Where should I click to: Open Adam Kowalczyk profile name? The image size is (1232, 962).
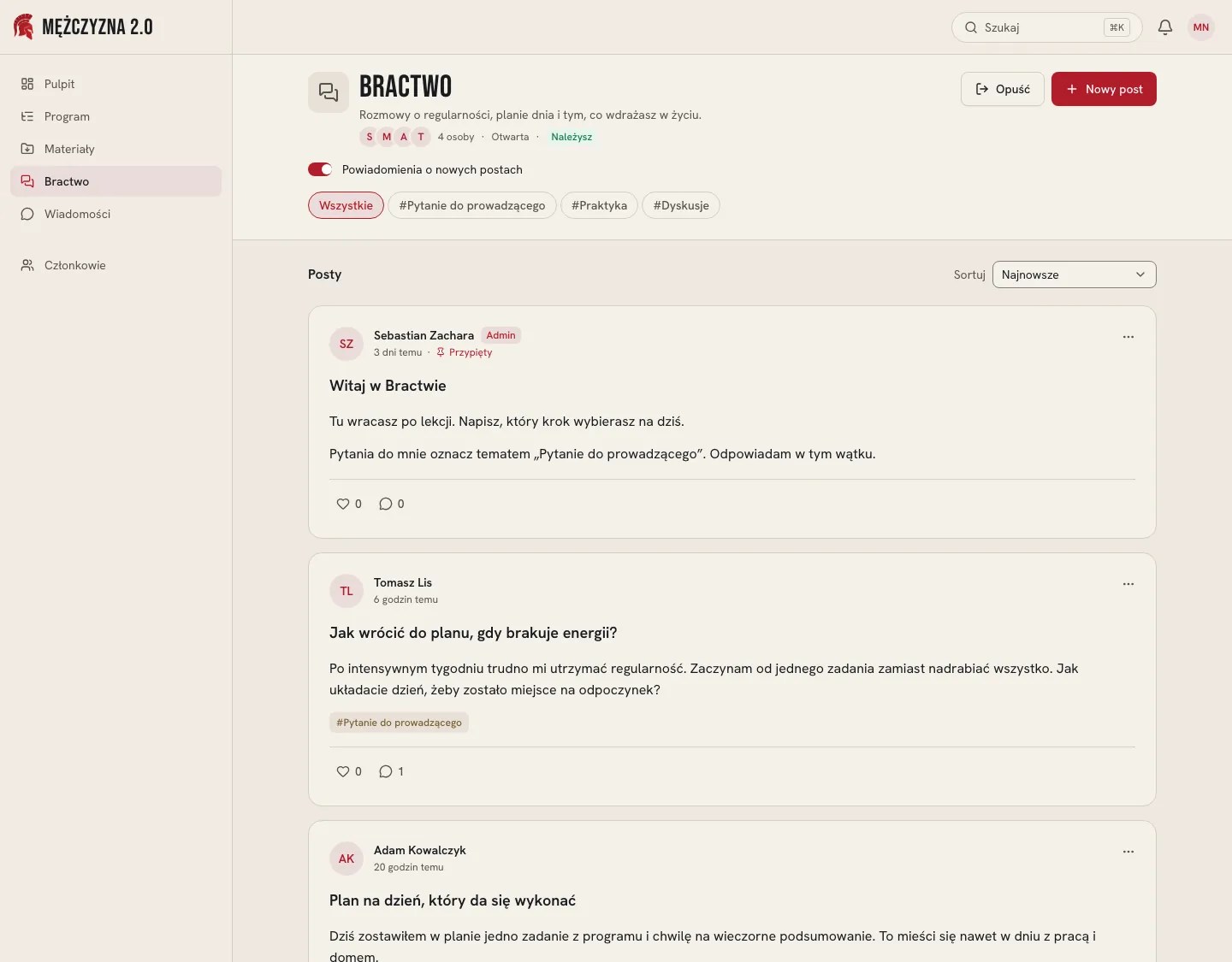click(x=420, y=850)
